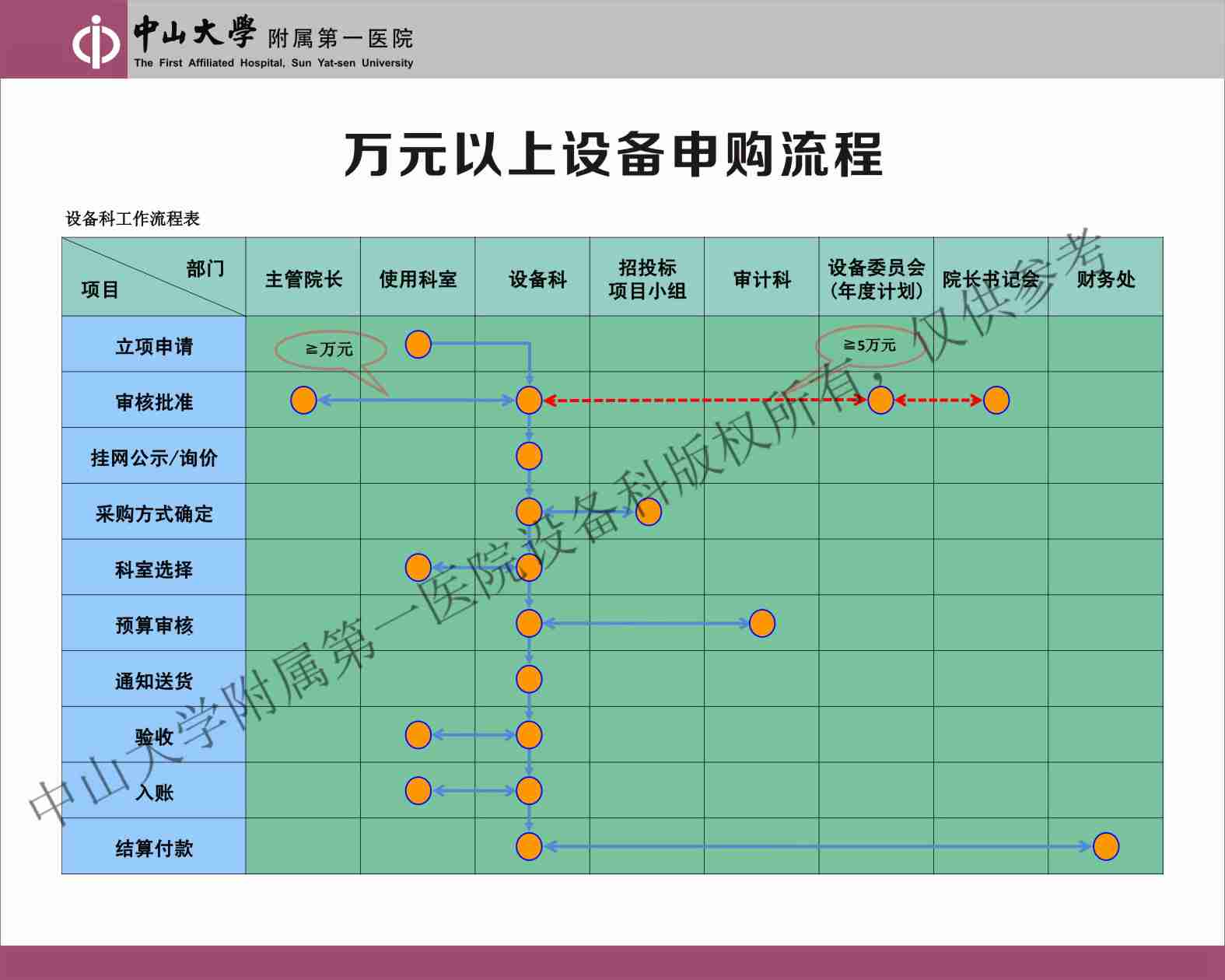
Task: Click the 项目 label in the corner cell
Action: coord(100,290)
